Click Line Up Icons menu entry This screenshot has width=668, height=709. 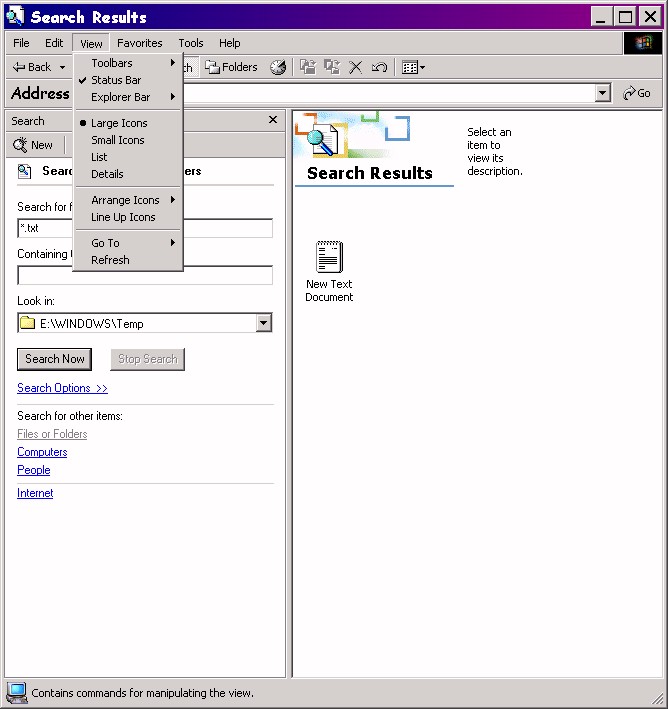(128, 217)
